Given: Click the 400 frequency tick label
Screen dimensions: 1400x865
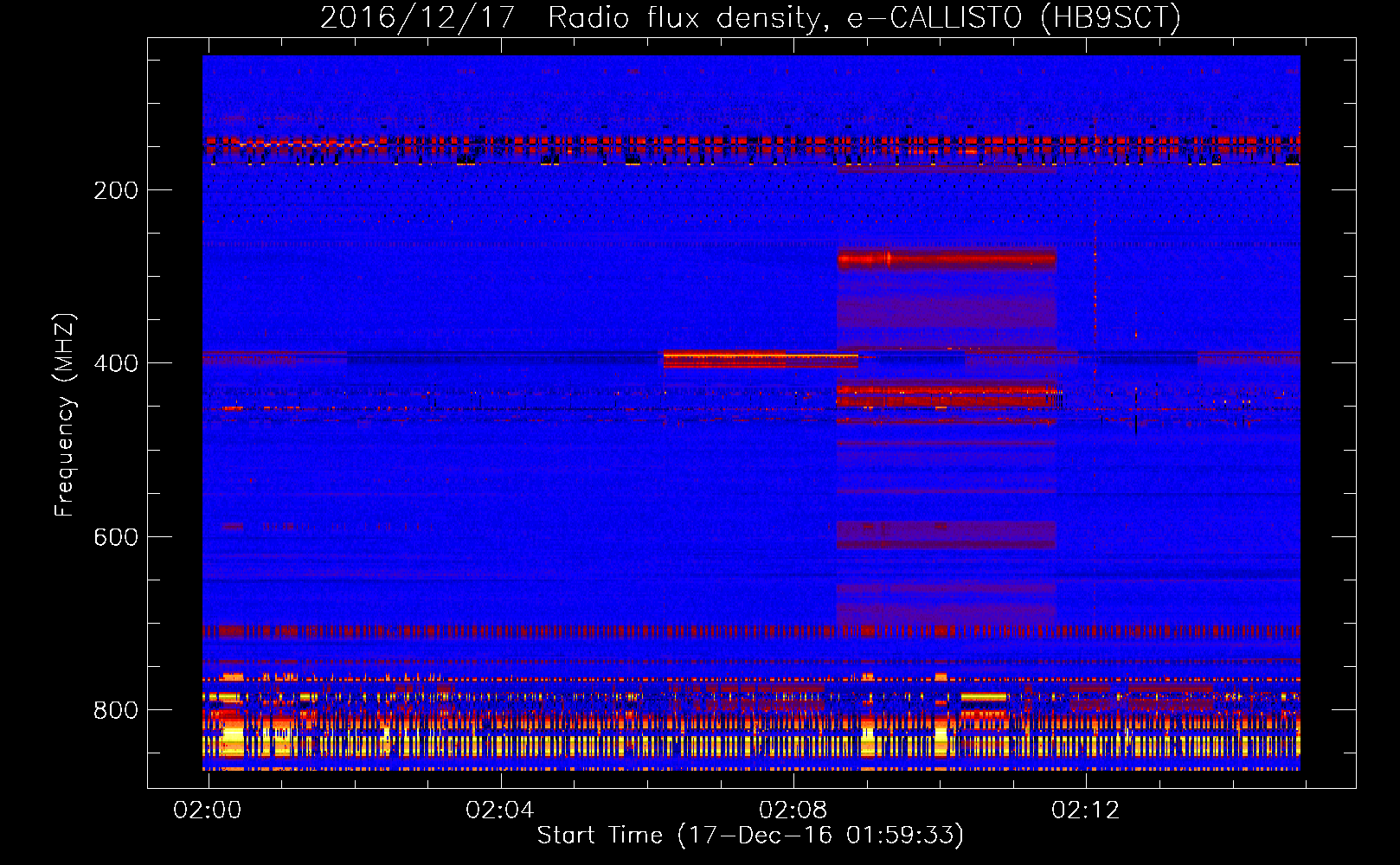Looking at the screenshot, I should click(x=116, y=363).
